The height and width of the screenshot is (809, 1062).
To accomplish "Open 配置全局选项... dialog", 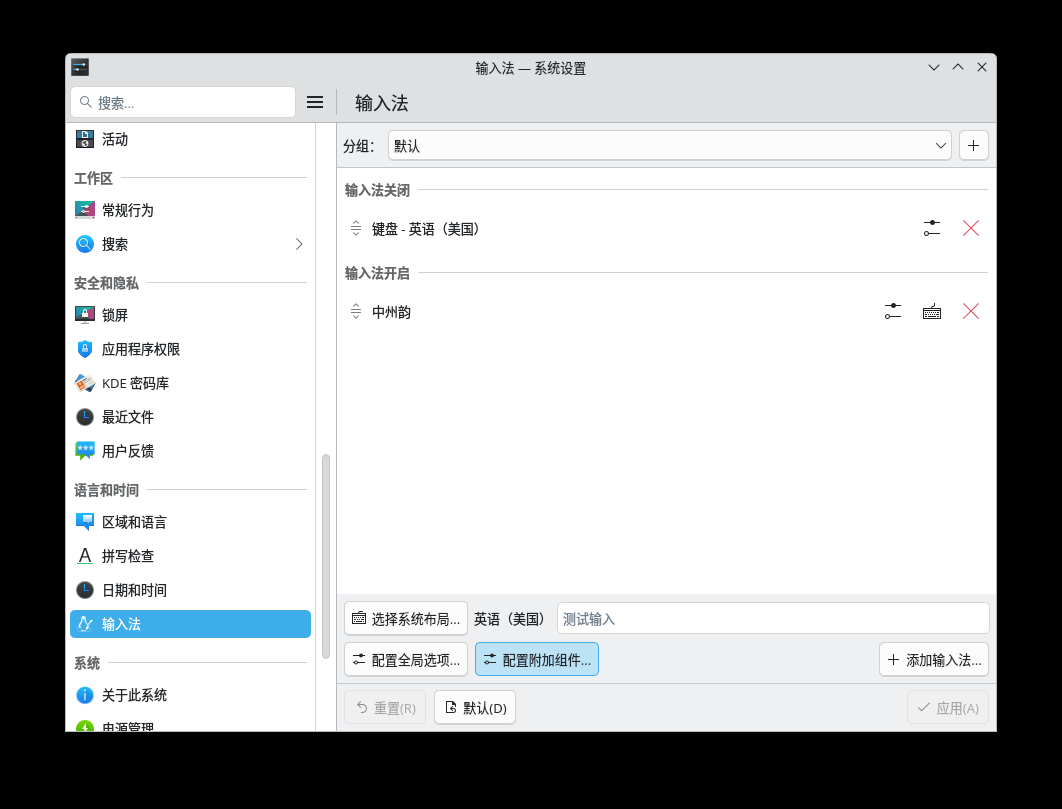I will click(405, 660).
